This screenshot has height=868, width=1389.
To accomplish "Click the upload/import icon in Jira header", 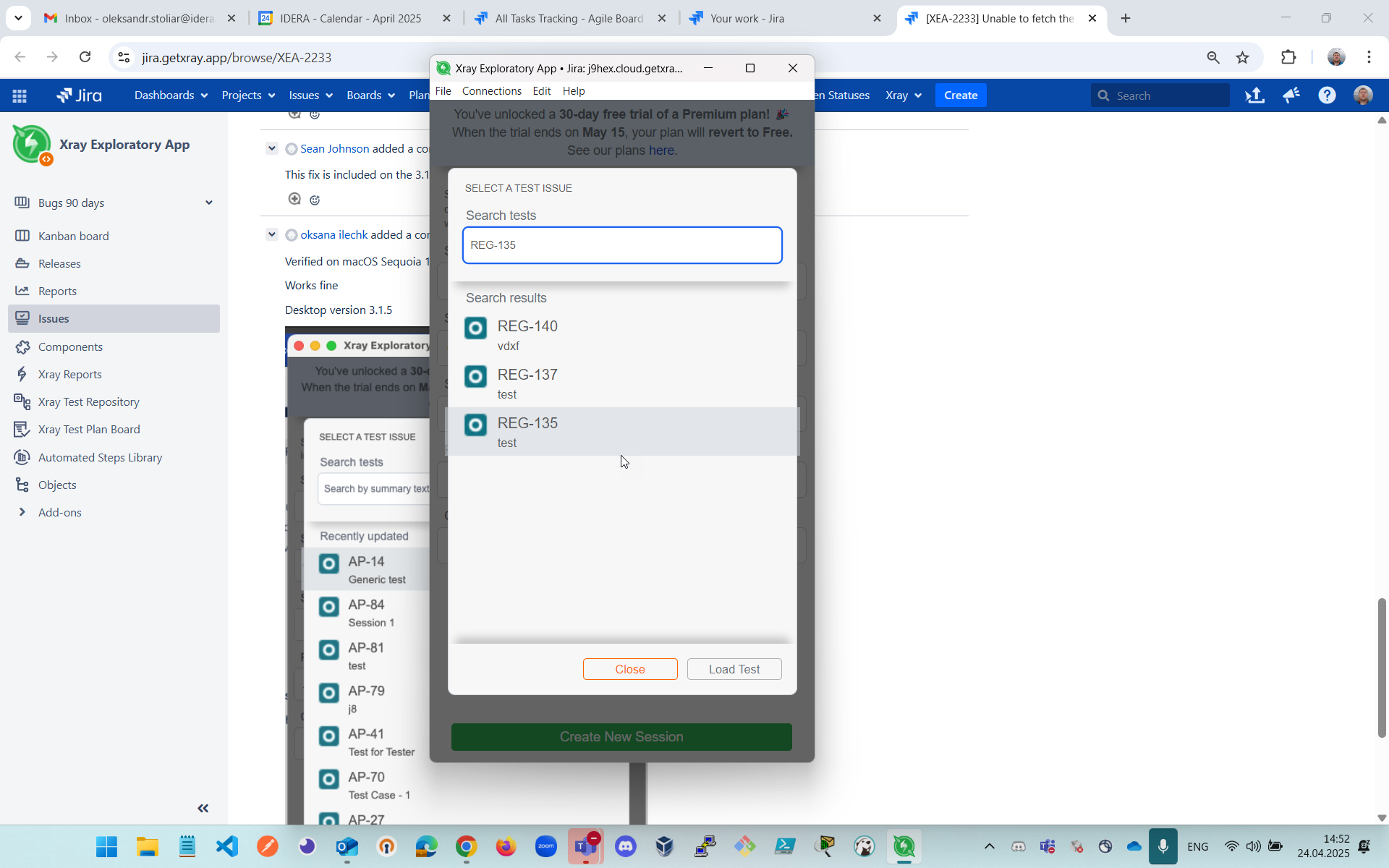I will [1255, 95].
